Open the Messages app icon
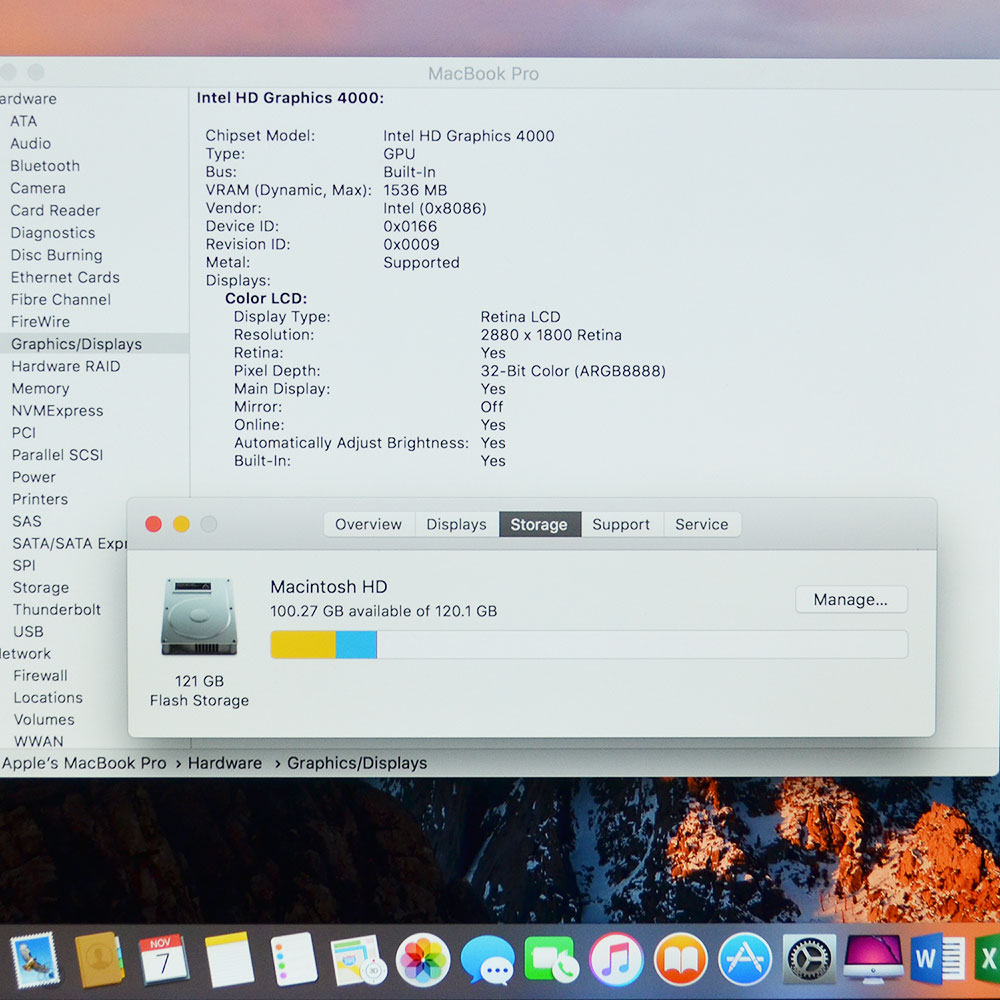Viewport: 1000px width, 1000px height. click(x=487, y=960)
